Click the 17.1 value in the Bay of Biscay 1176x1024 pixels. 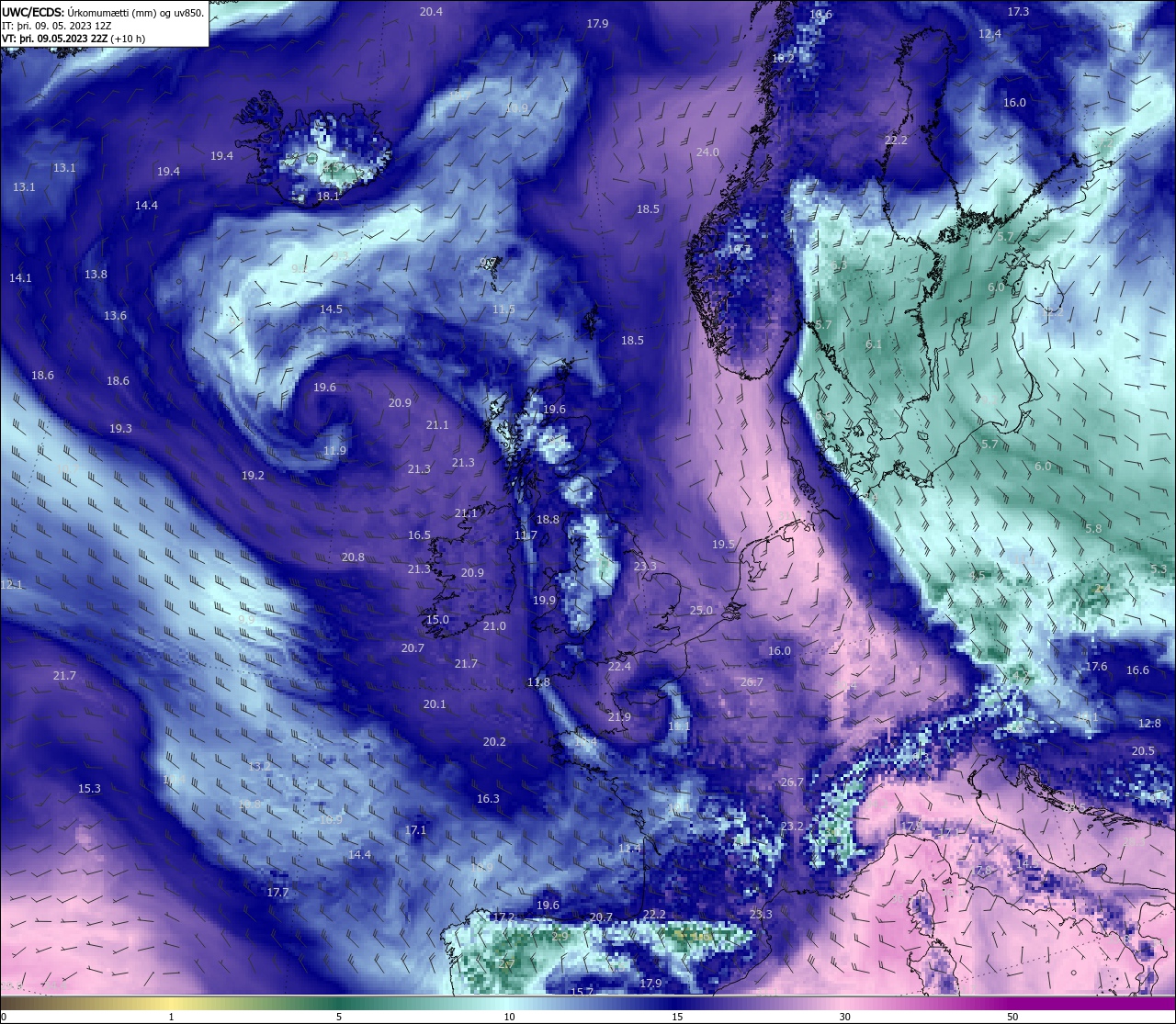(415, 830)
